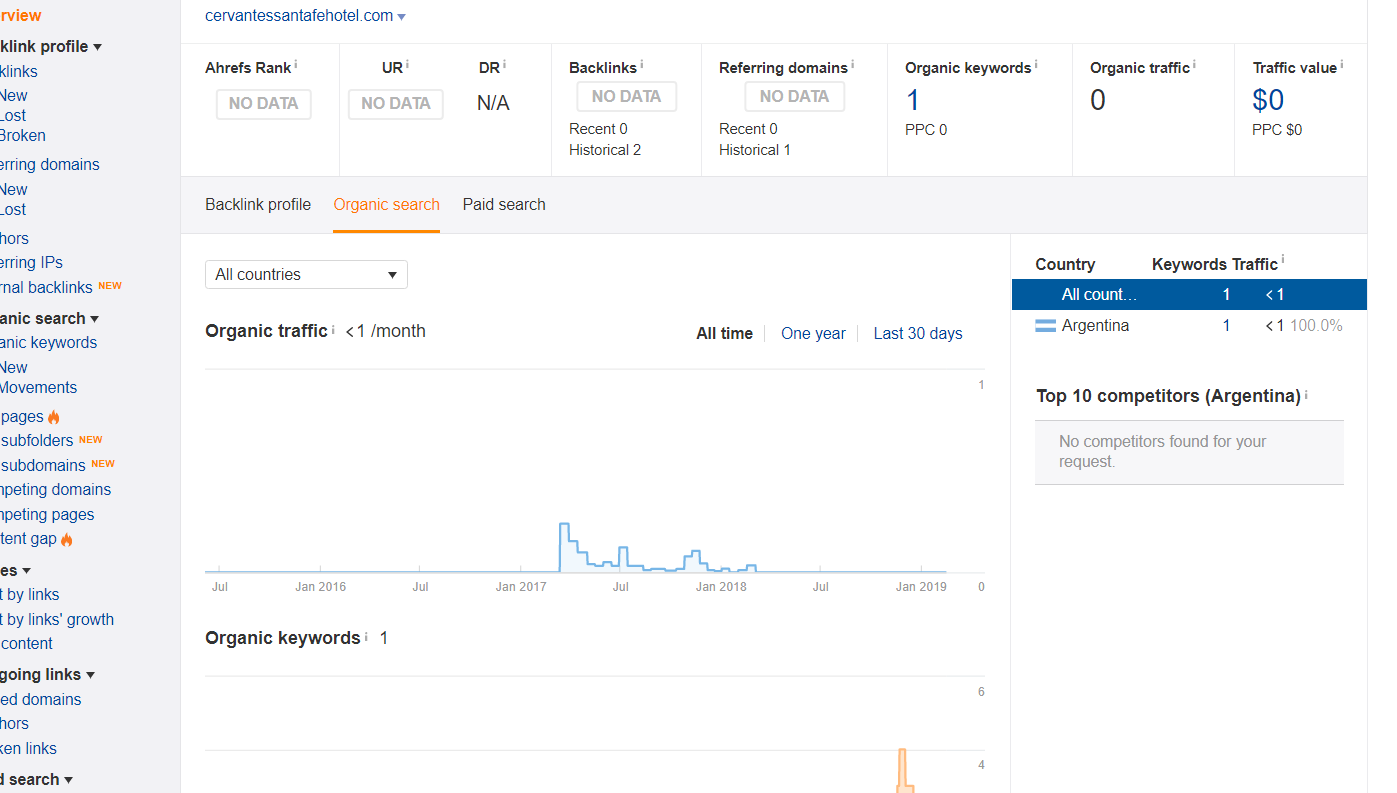Click the 100.0% share for Argentina
Viewport: 1397px width, 793px height.
[1316, 326]
